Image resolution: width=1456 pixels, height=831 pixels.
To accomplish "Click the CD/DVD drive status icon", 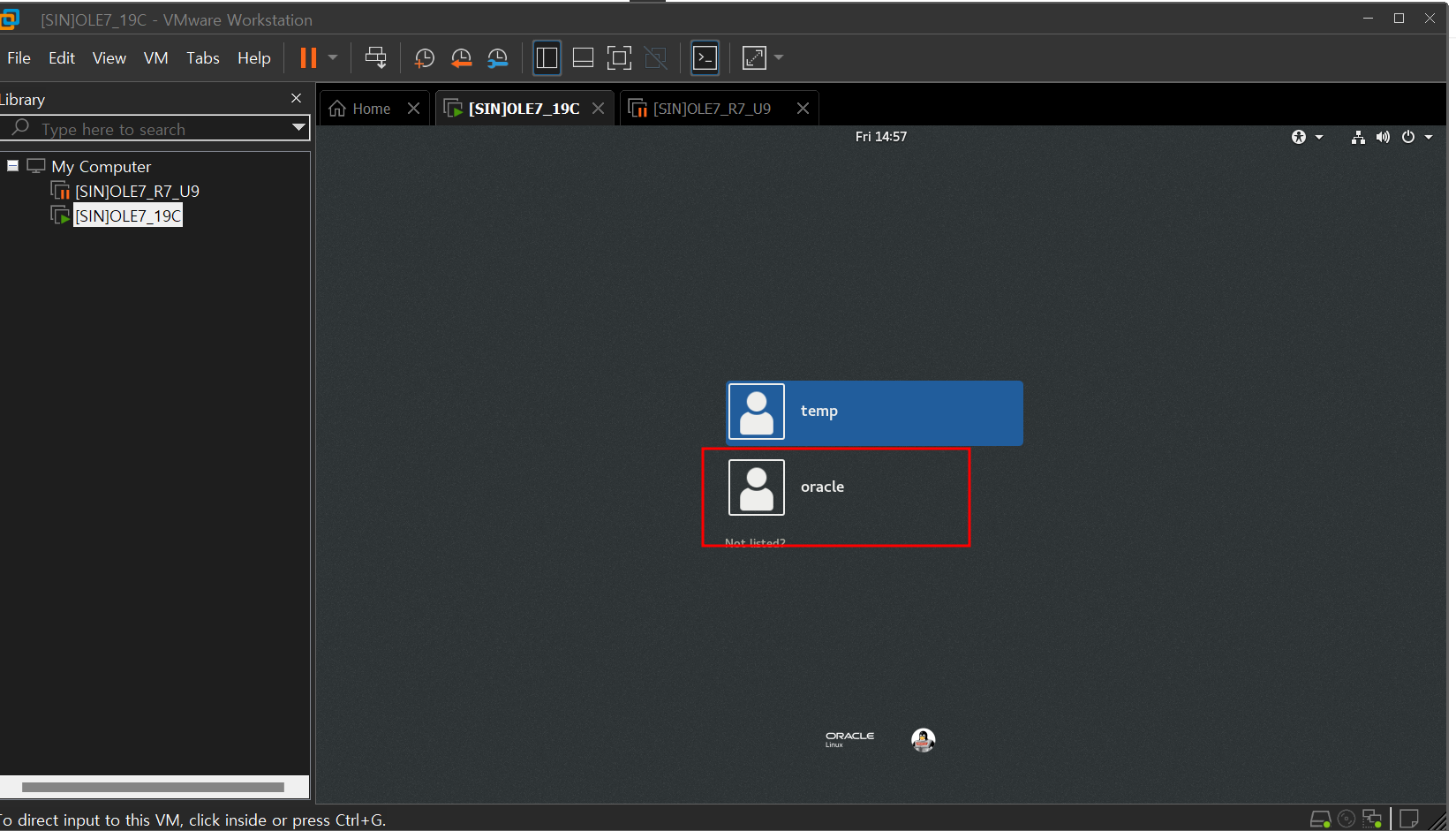I will coord(1347,819).
